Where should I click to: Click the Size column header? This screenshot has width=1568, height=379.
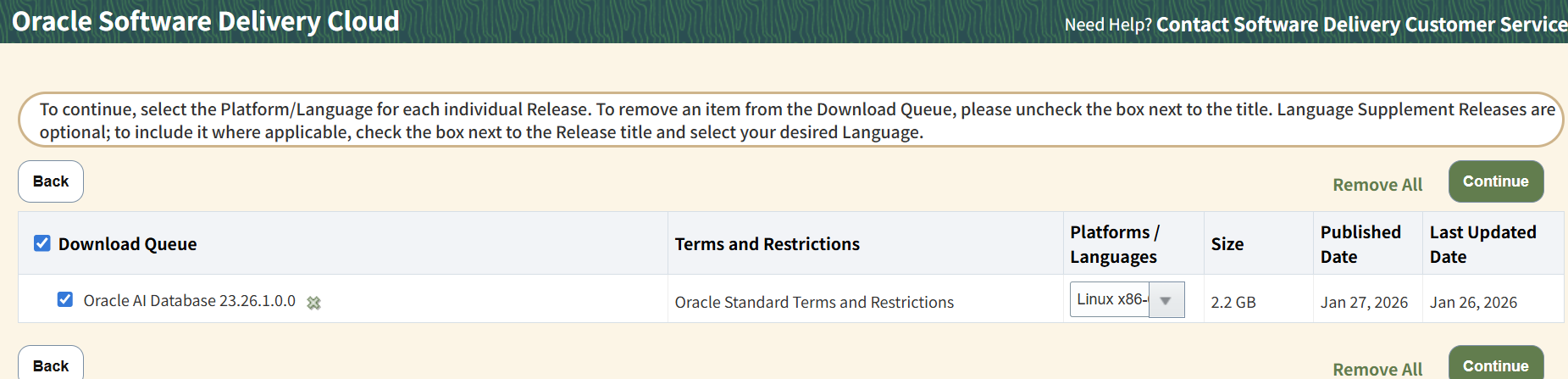pyautogui.click(x=1227, y=244)
